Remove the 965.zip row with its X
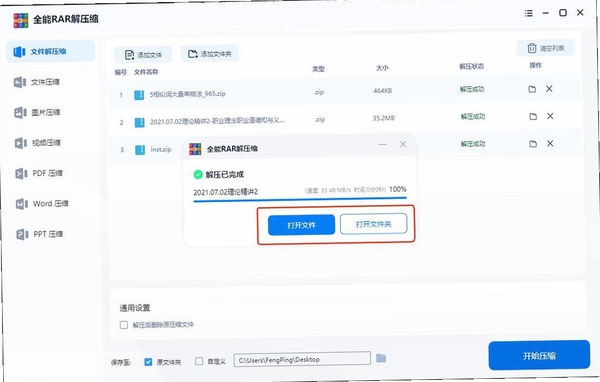 click(x=549, y=88)
